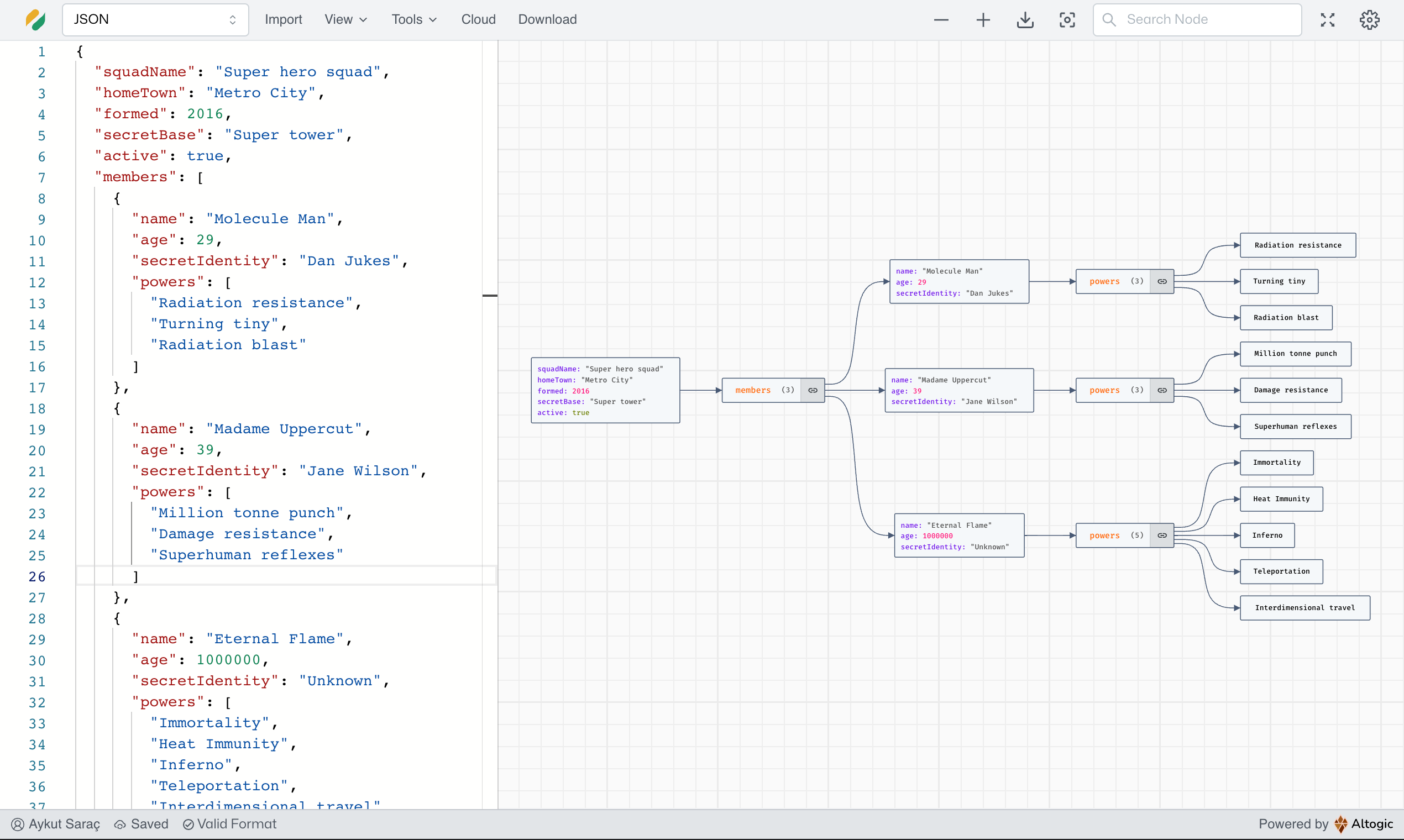Image resolution: width=1404 pixels, height=840 pixels.
Task: Click the "members": [ line
Action: click(149, 177)
